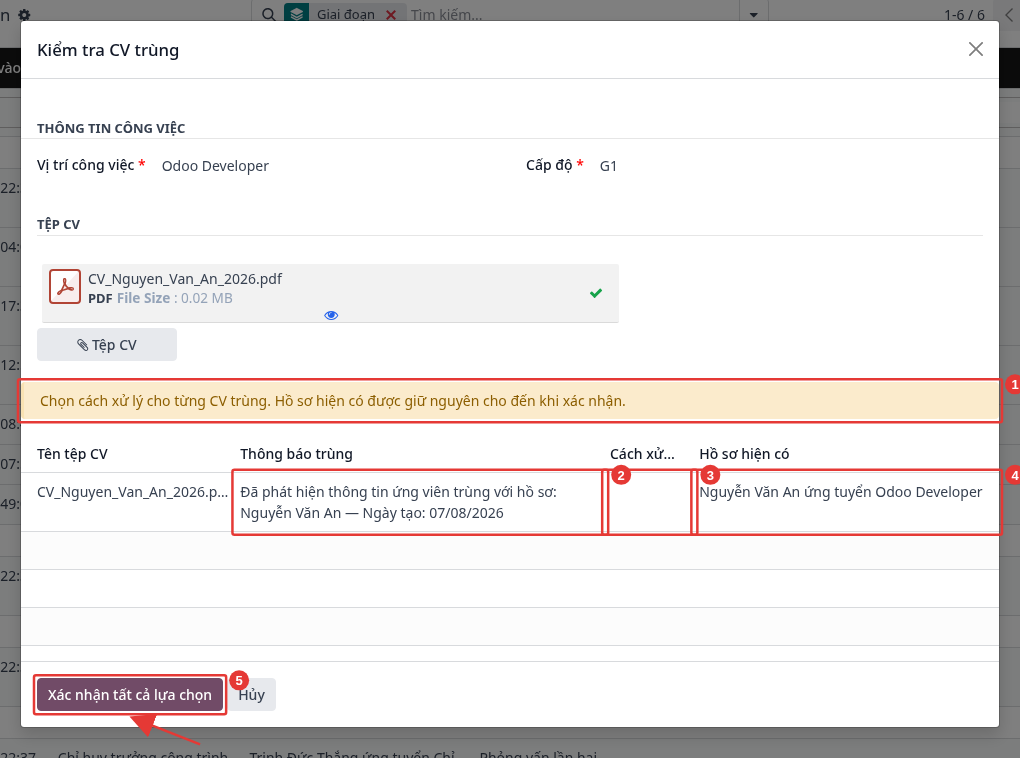This screenshot has height=758, width=1020.
Task: Click the Tên tệp CV column header
Action: [72, 454]
